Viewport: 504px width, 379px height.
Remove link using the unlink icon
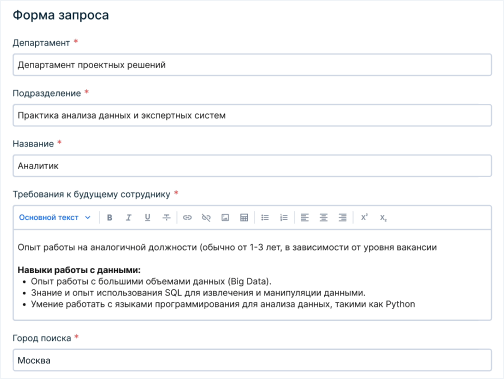click(x=206, y=218)
